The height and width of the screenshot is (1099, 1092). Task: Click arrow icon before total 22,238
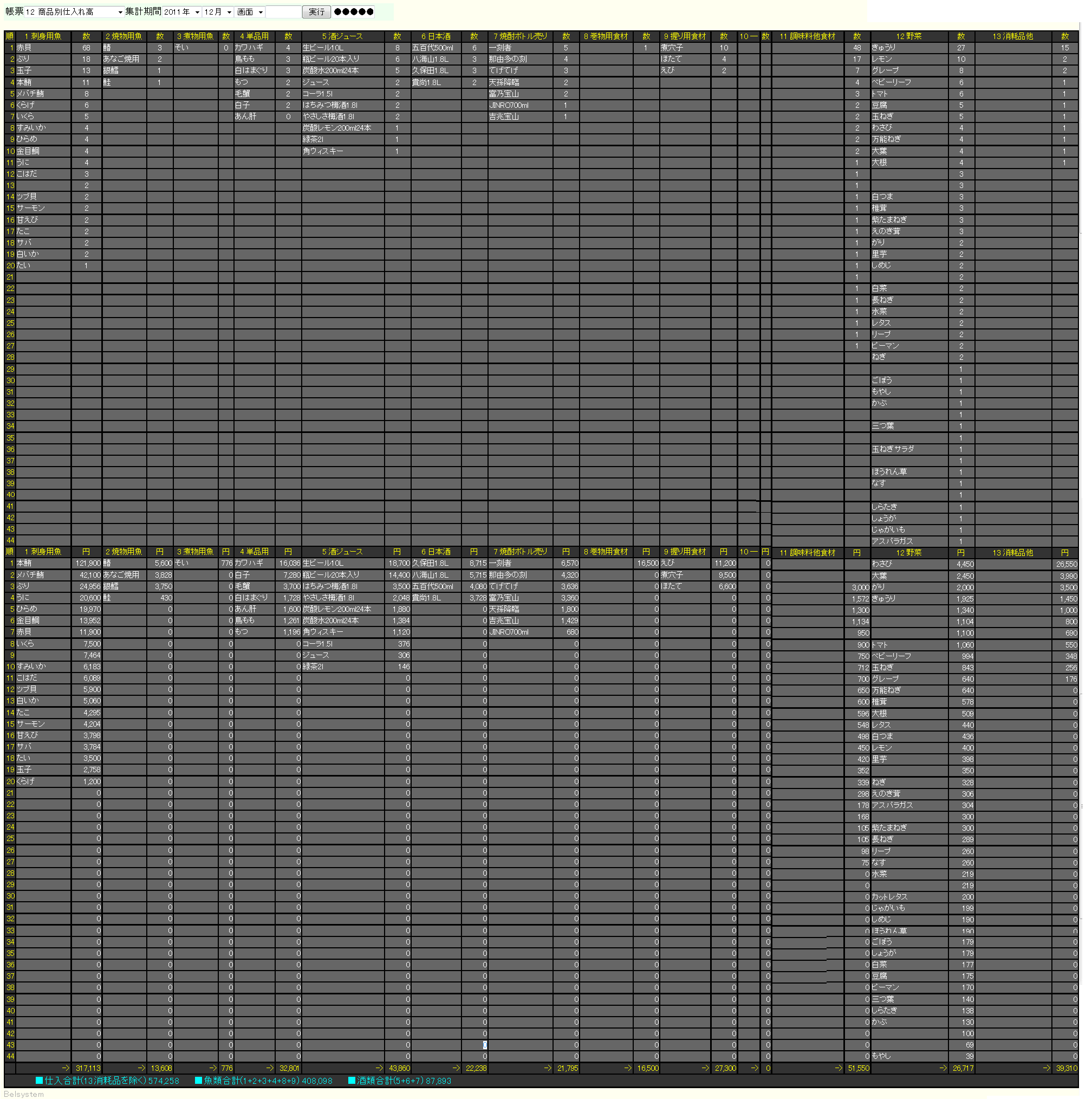point(456,1068)
